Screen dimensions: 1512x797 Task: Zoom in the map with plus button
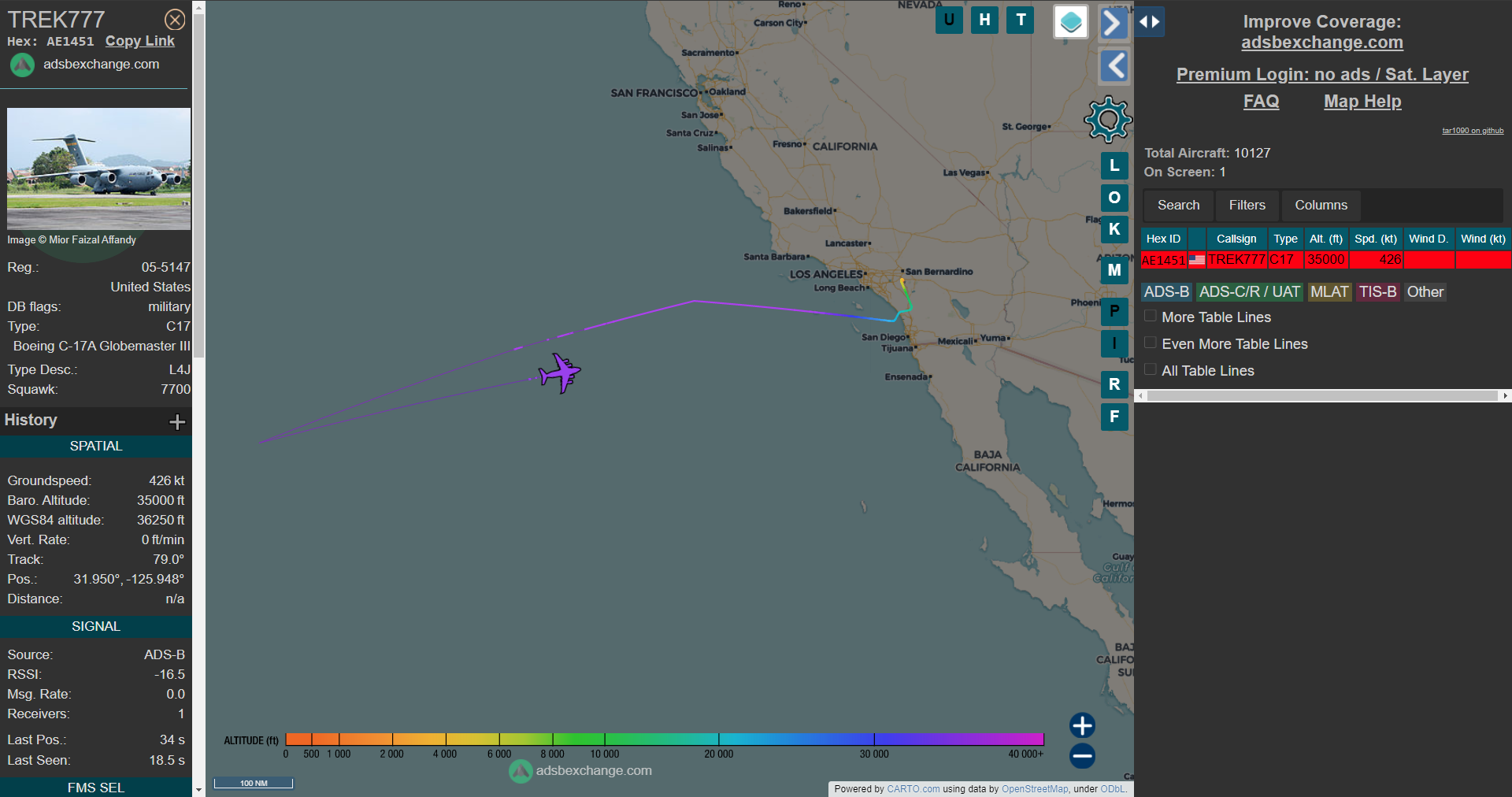1082,725
